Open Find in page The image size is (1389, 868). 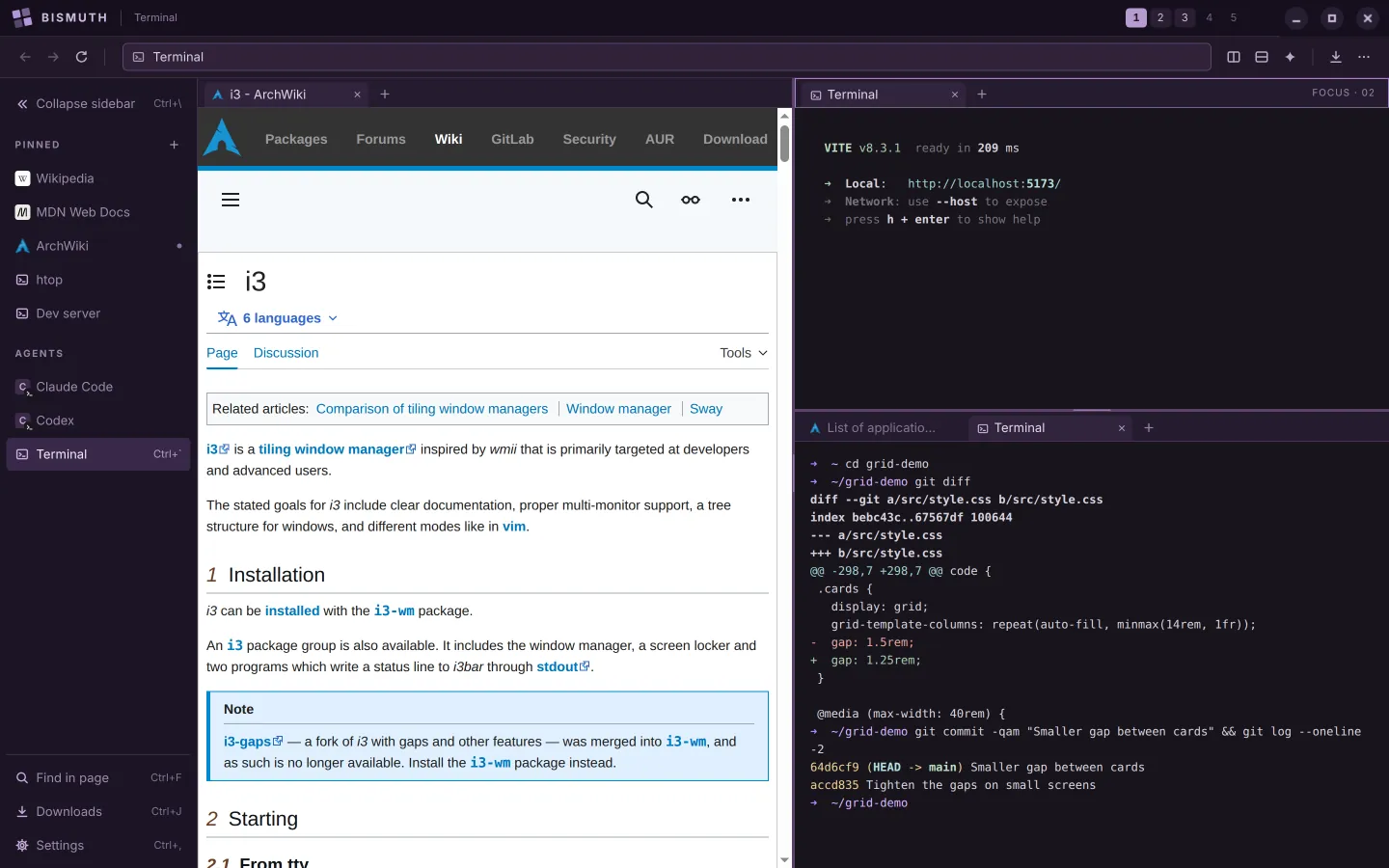(x=98, y=778)
